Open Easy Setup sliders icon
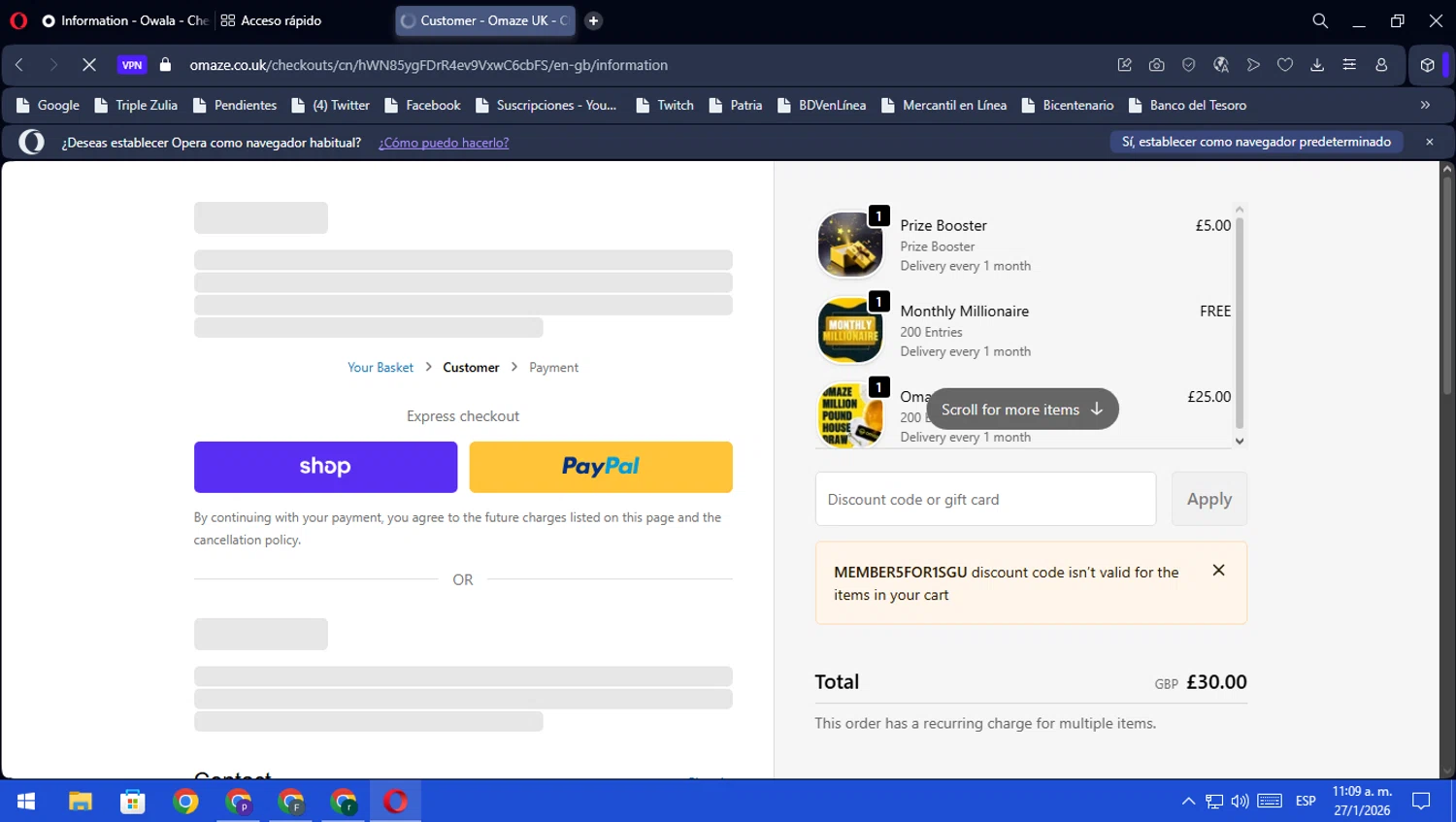The height and width of the screenshot is (822, 1456). [1349, 65]
